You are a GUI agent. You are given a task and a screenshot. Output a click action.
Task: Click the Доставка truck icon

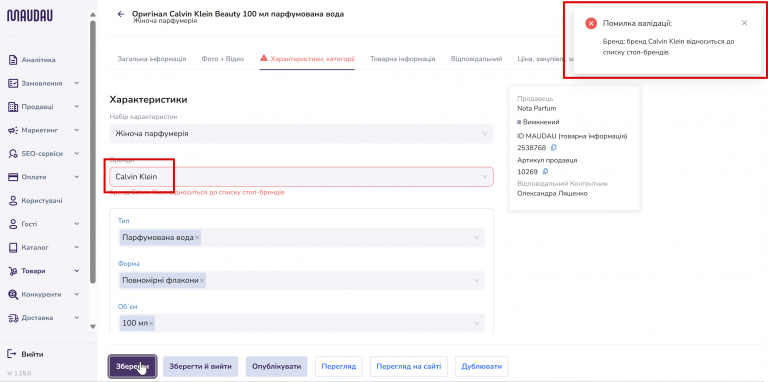[13, 318]
